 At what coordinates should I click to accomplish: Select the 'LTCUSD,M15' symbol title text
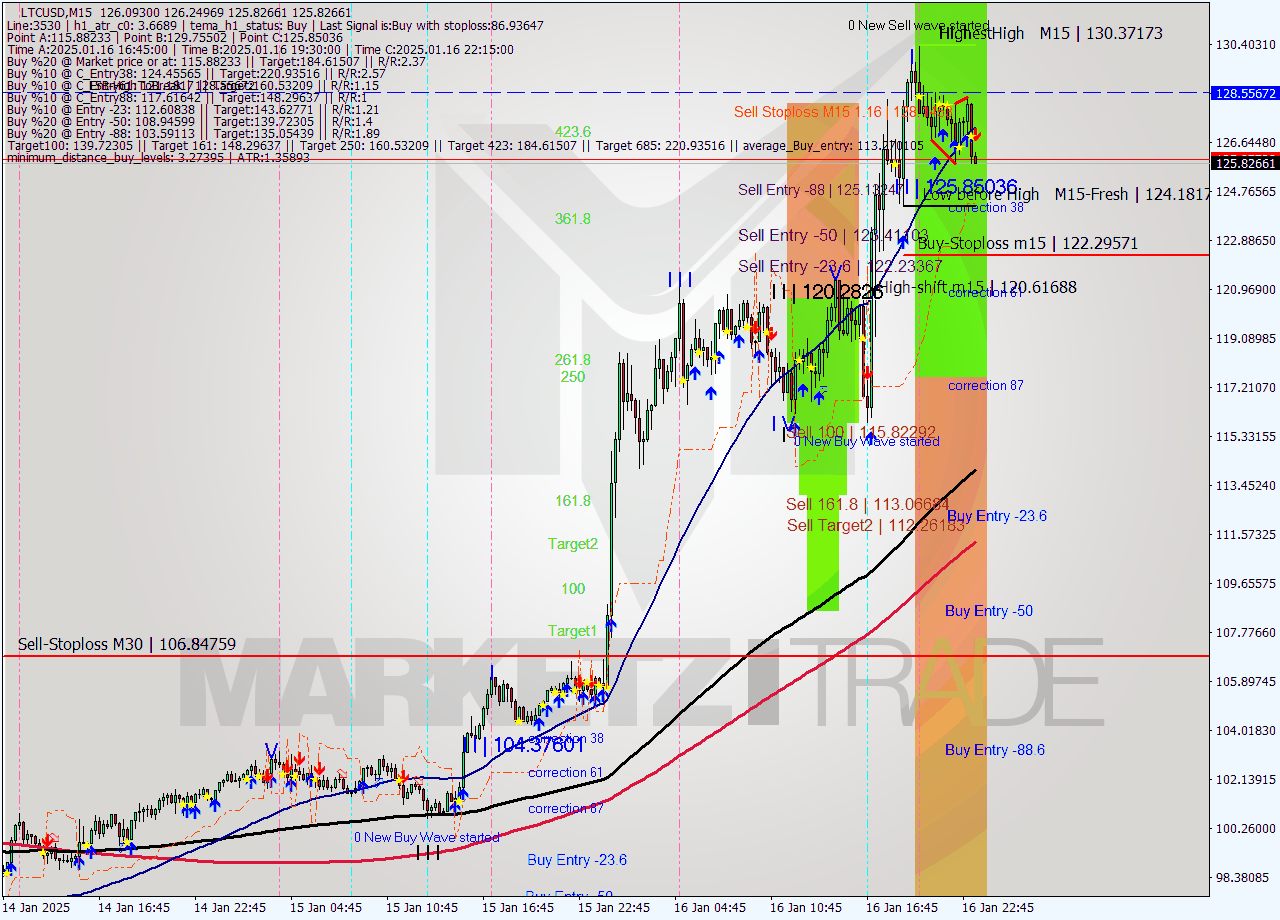tap(54, 12)
